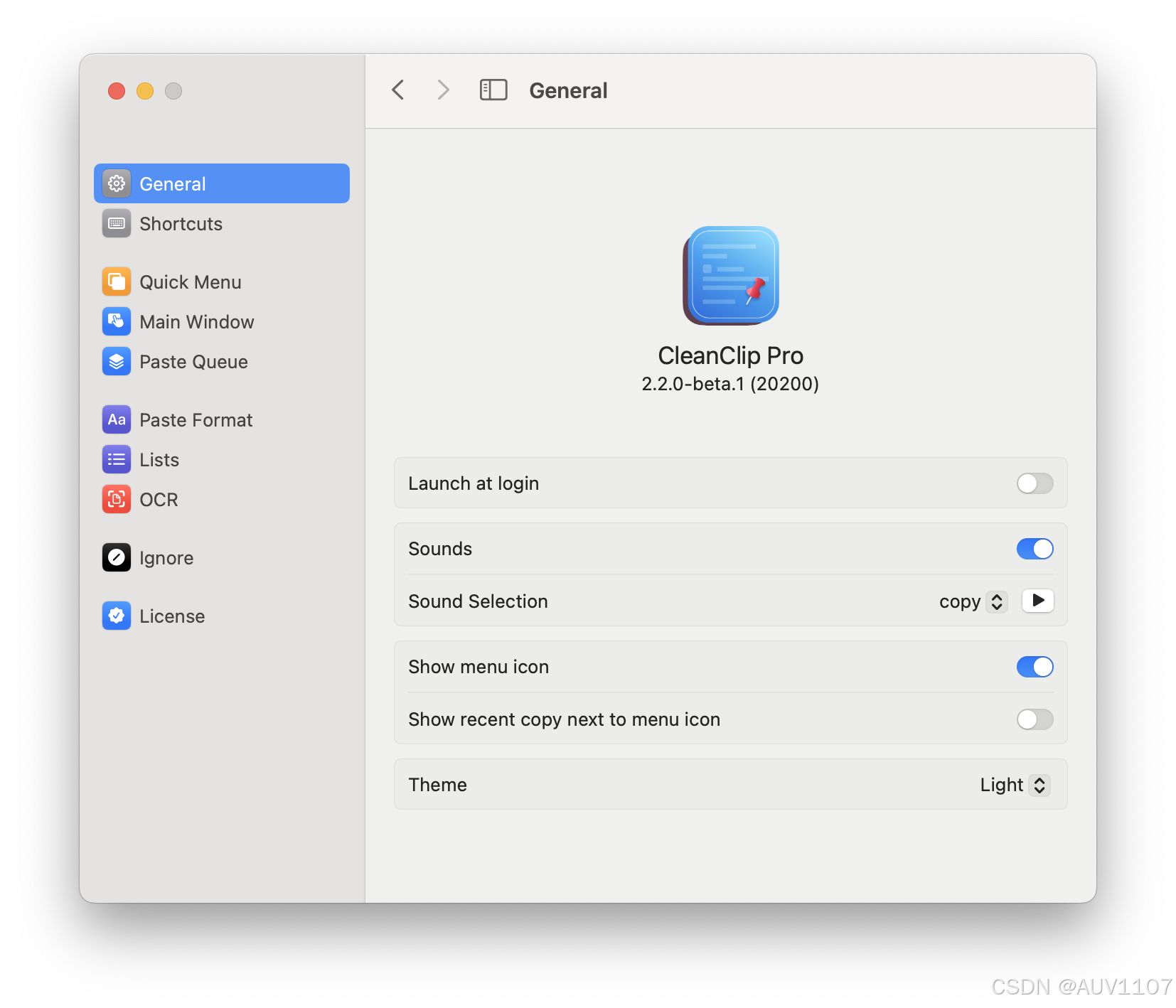Close the window with red button
The height and width of the screenshot is (1008, 1176).
117,91
